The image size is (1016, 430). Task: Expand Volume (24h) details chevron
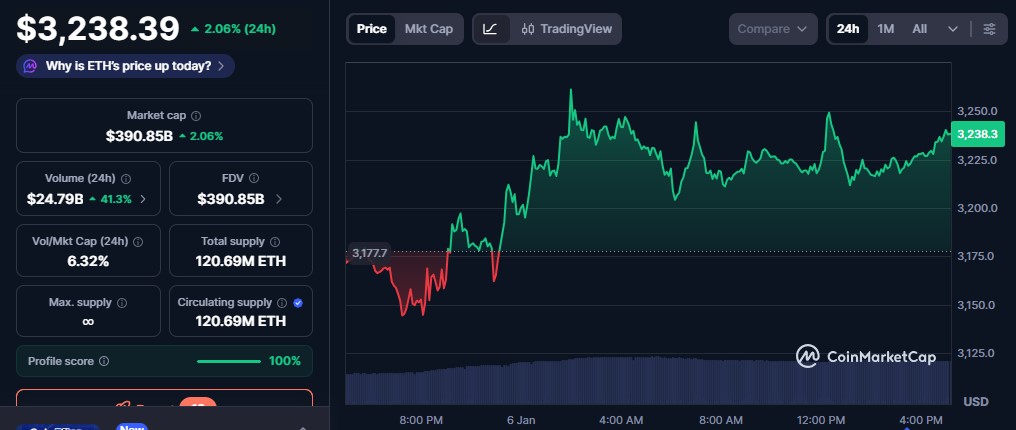(x=142, y=199)
